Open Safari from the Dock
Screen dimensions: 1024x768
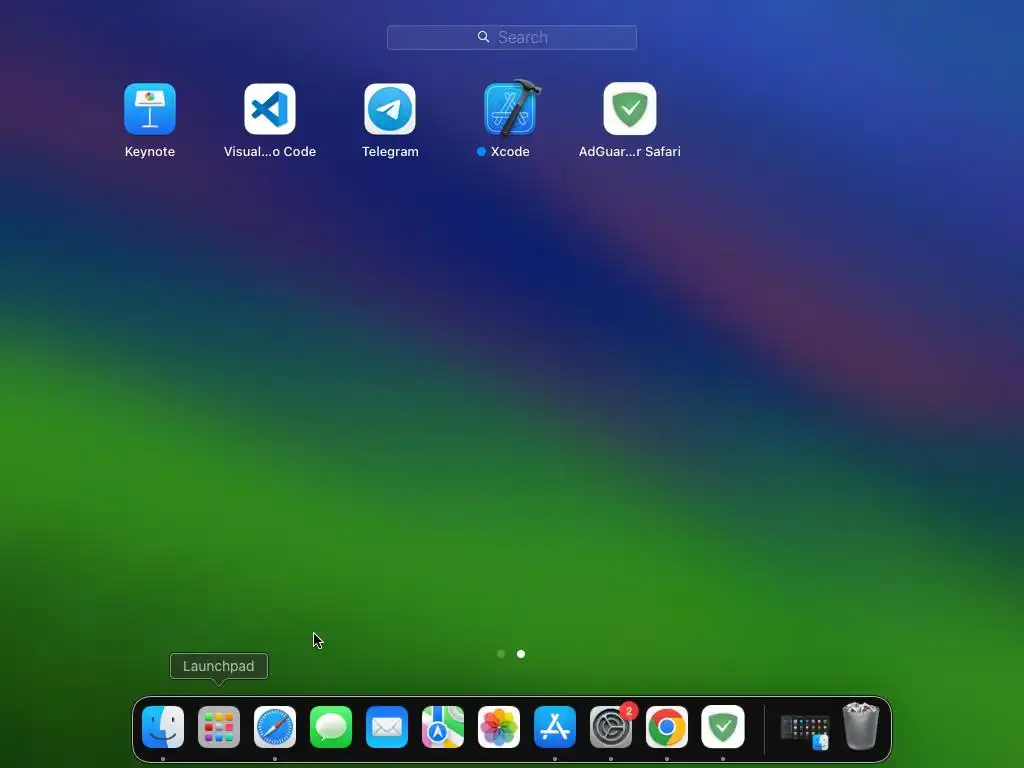click(275, 727)
